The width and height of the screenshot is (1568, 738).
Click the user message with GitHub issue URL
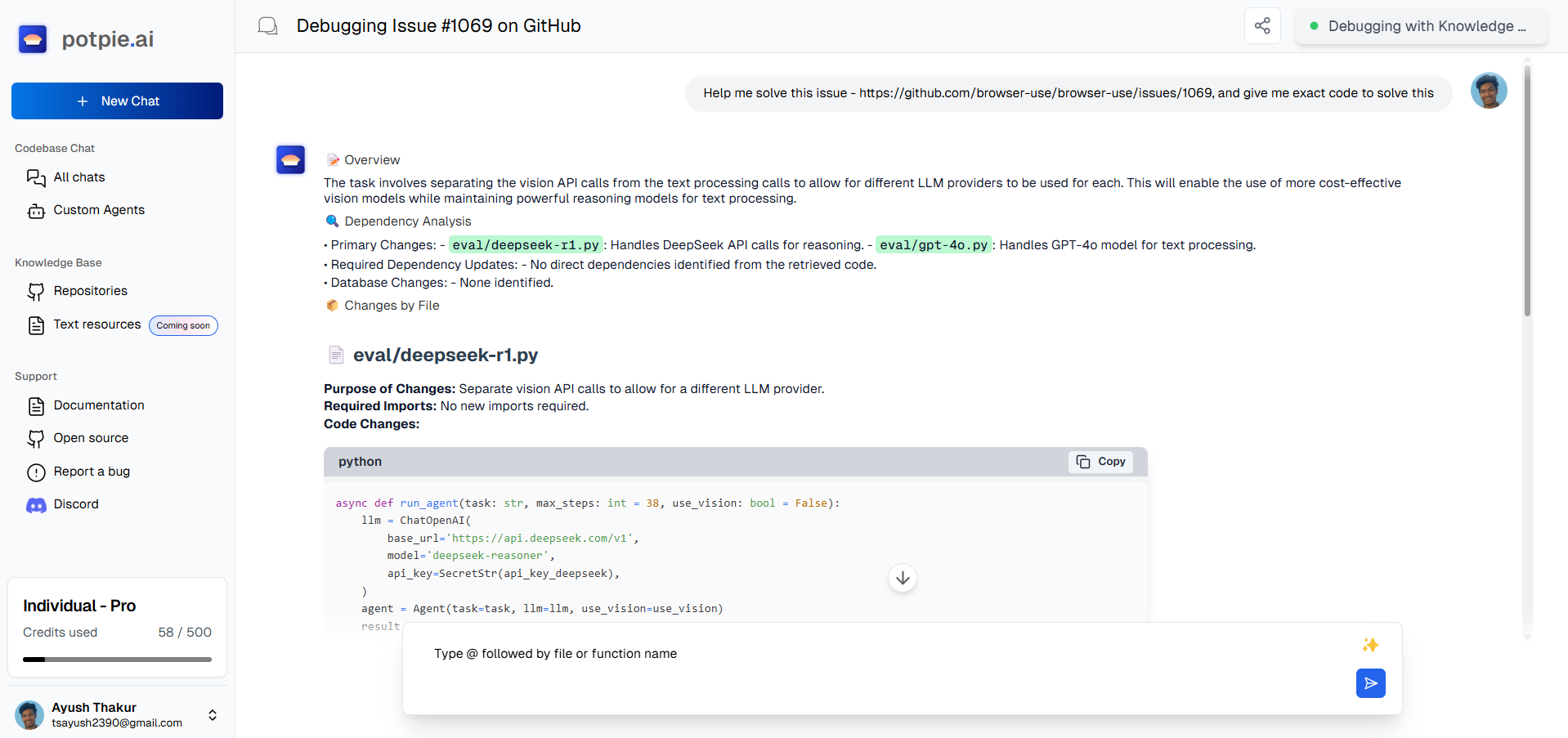pos(1068,93)
